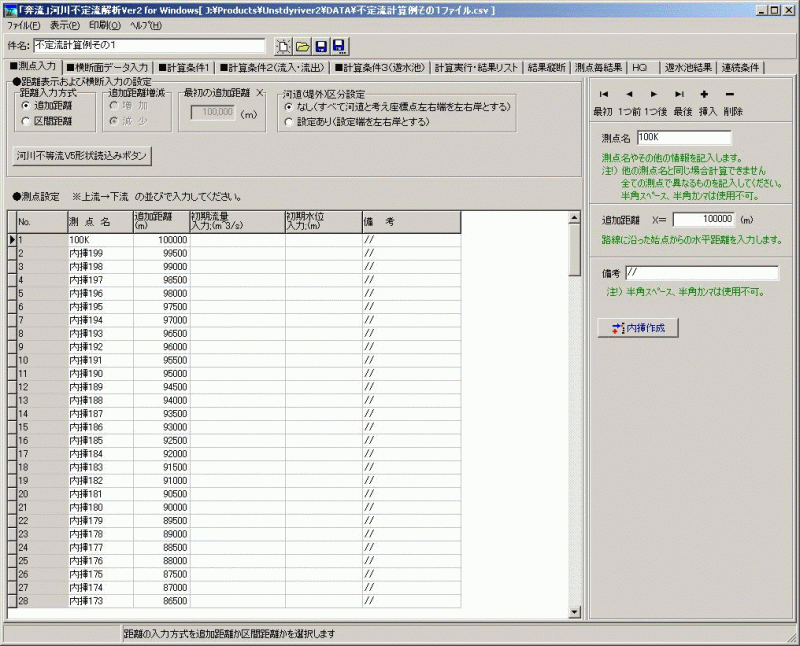
Task: Go to next record with 1つ後 arrow
Action: (654, 93)
